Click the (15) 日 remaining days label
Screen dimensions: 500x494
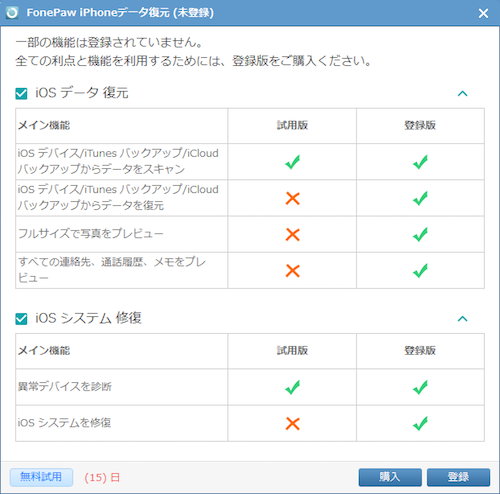pos(102,477)
